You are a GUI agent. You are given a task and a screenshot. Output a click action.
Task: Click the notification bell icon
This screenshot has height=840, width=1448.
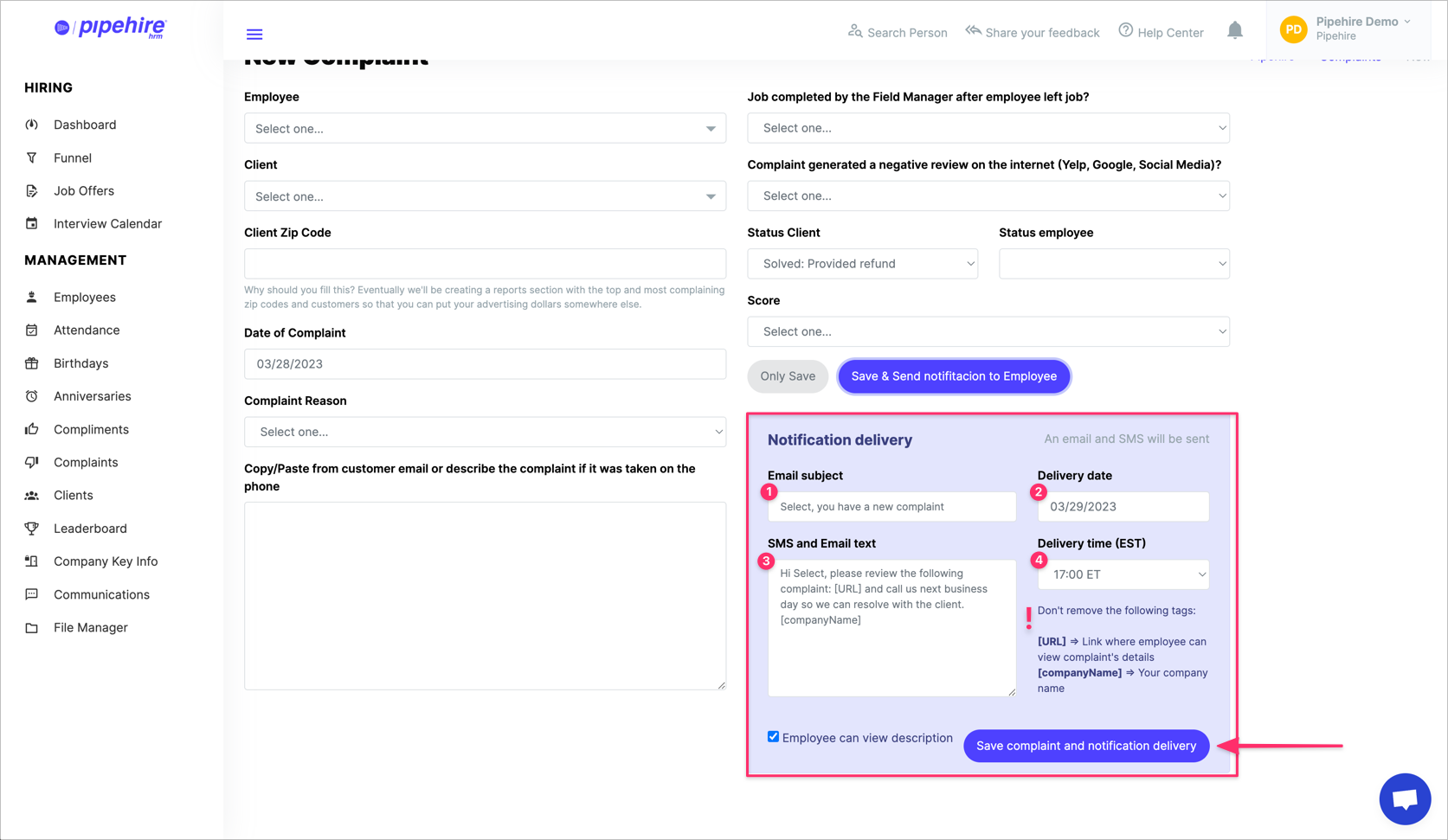tap(1235, 29)
